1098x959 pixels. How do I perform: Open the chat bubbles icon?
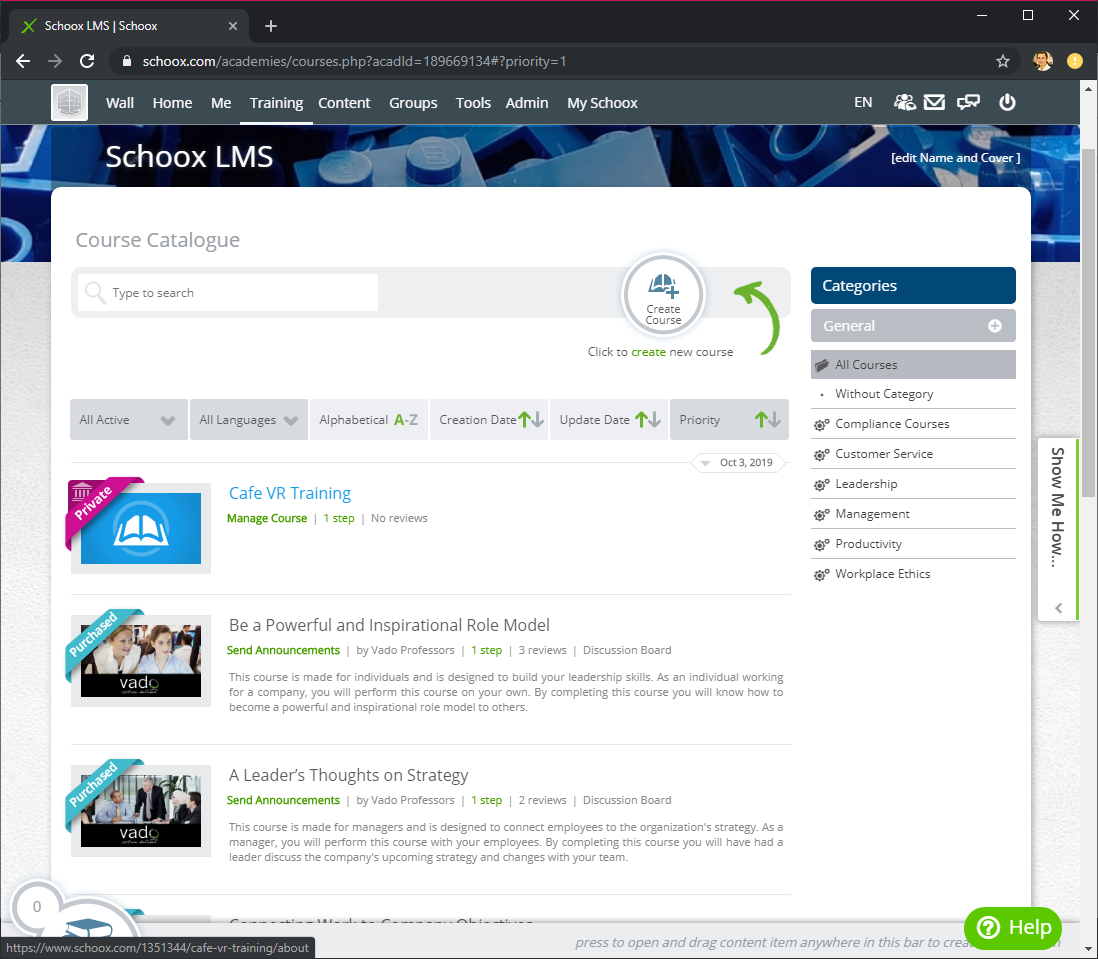pos(968,103)
